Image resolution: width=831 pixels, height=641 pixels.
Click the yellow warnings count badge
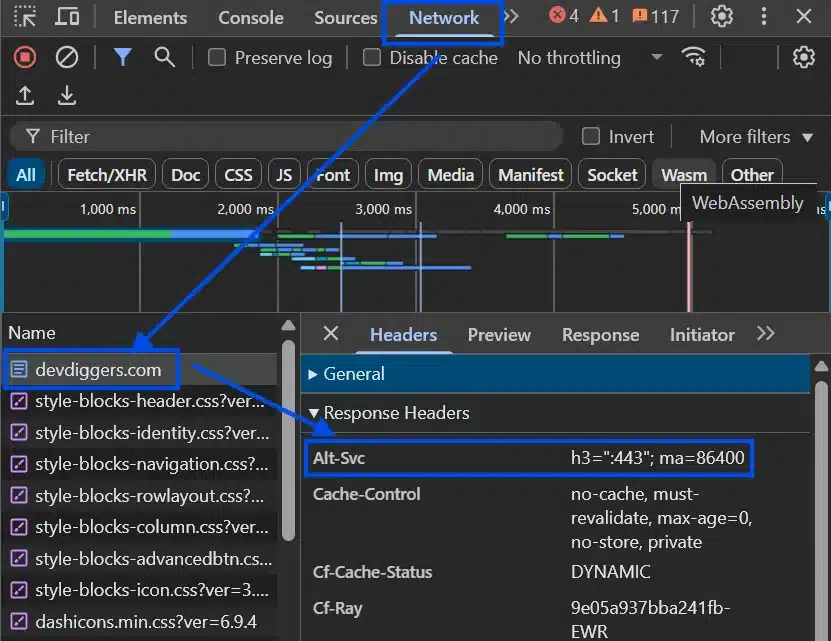tap(604, 16)
